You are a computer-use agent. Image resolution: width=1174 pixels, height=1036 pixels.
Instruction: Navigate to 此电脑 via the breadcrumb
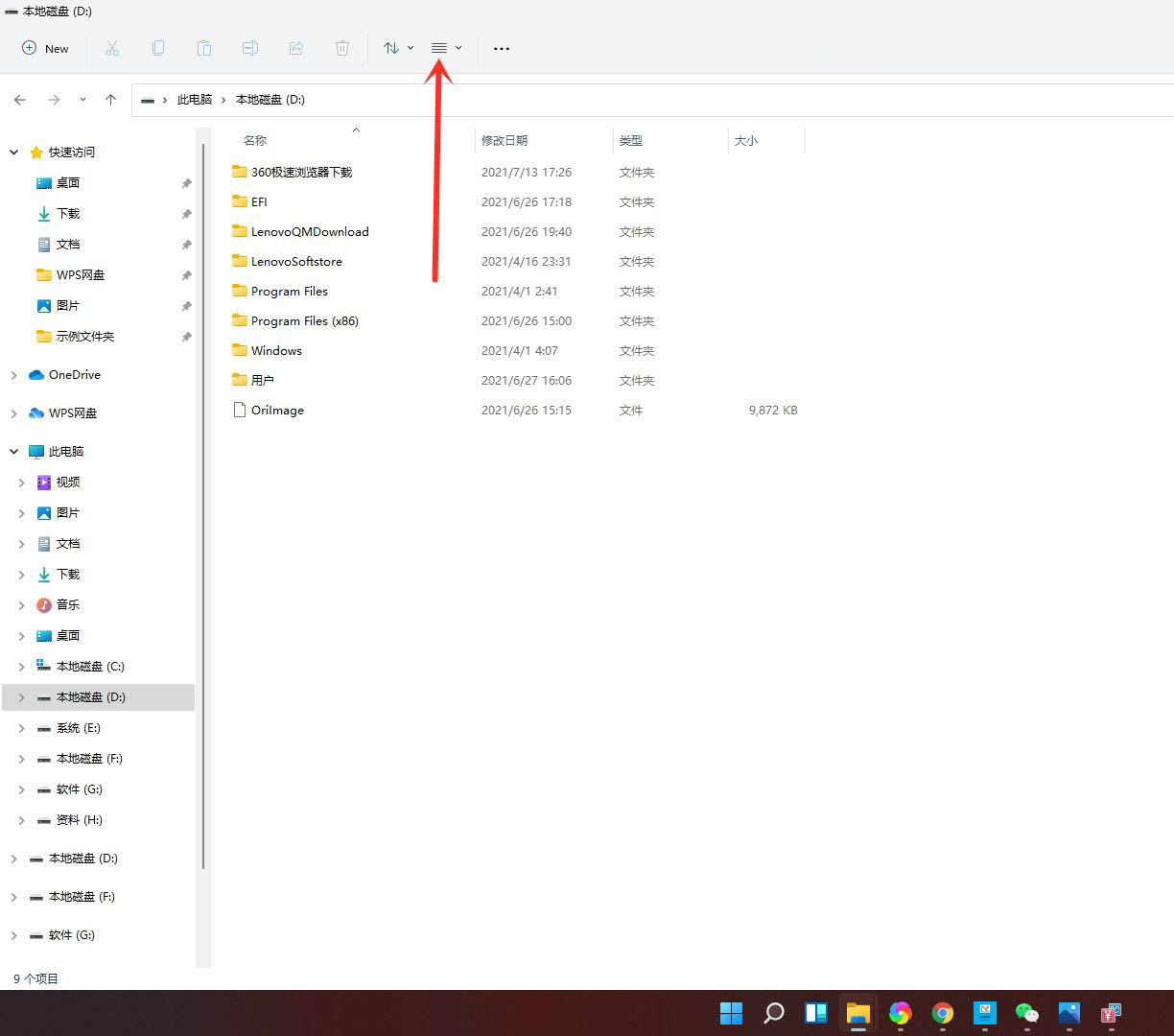pyautogui.click(x=195, y=99)
